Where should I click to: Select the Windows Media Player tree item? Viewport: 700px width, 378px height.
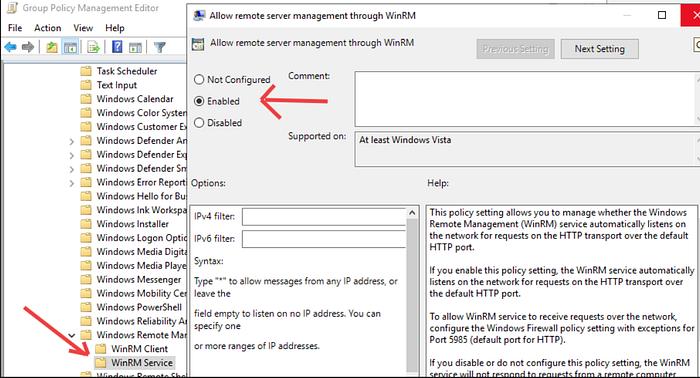pyautogui.click(x=142, y=265)
